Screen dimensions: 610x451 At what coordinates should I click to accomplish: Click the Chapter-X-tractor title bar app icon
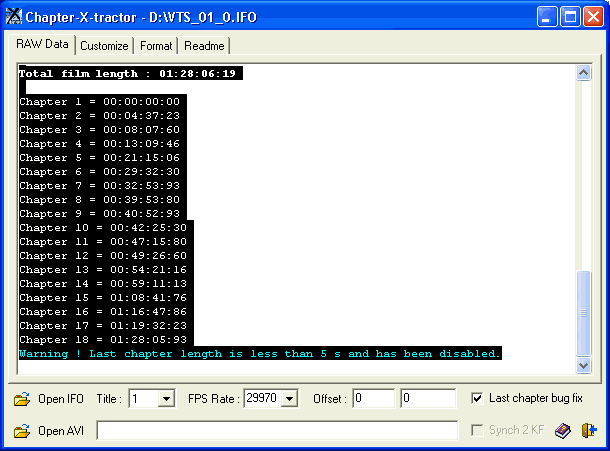point(14,16)
